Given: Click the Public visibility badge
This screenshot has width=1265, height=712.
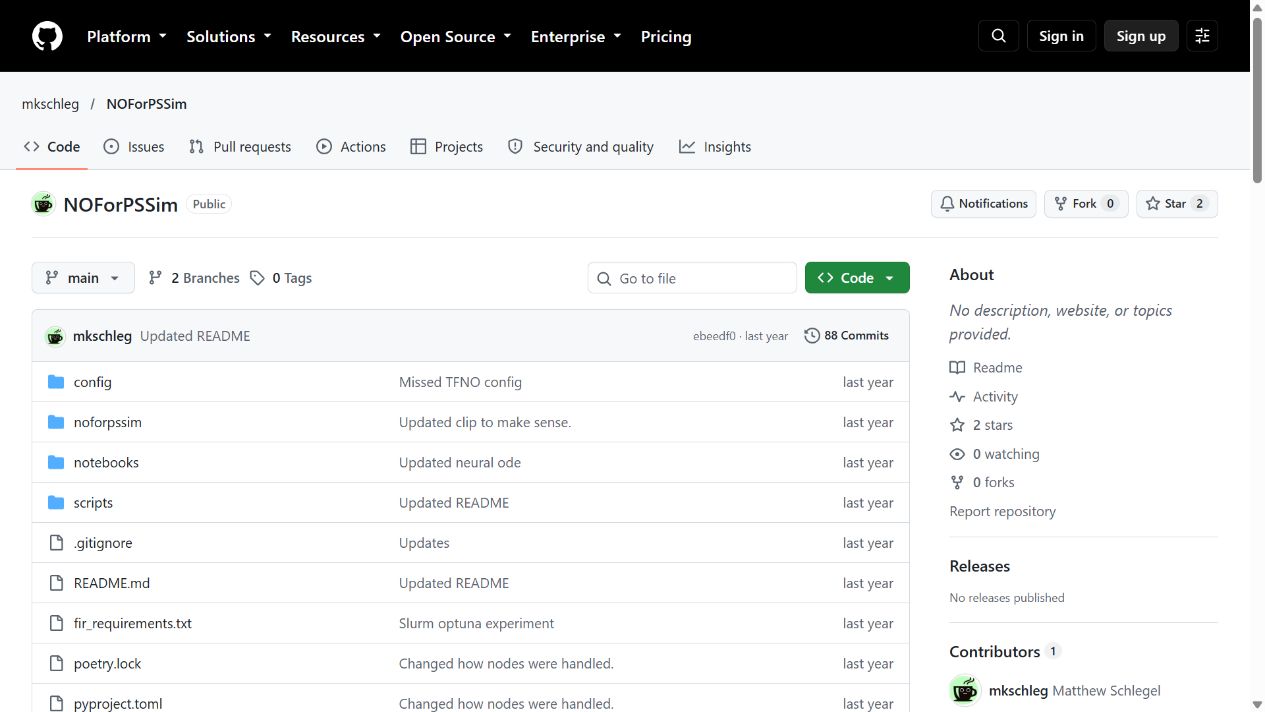Looking at the screenshot, I should pos(209,204).
